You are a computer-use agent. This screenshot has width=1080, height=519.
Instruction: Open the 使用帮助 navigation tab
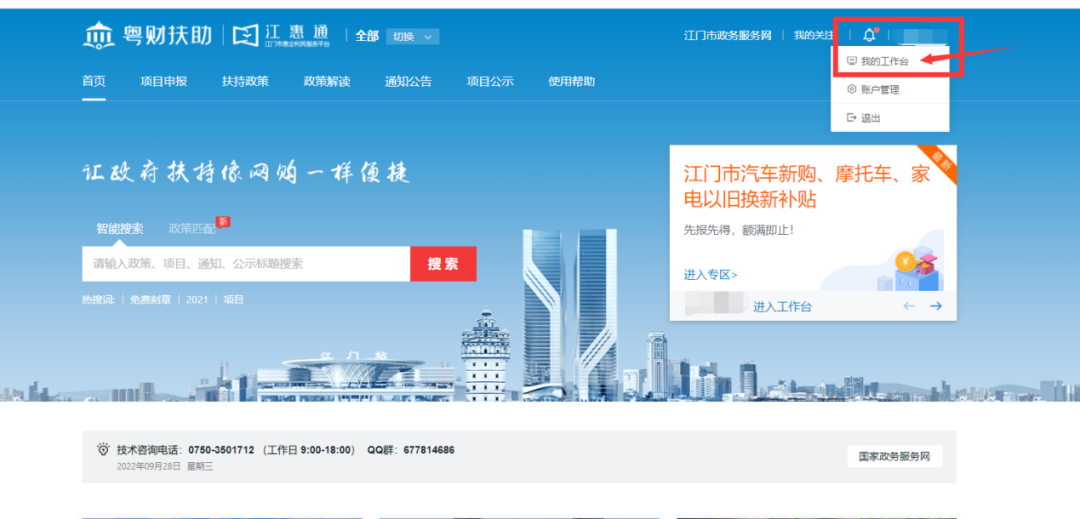pyautogui.click(x=571, y=82)
